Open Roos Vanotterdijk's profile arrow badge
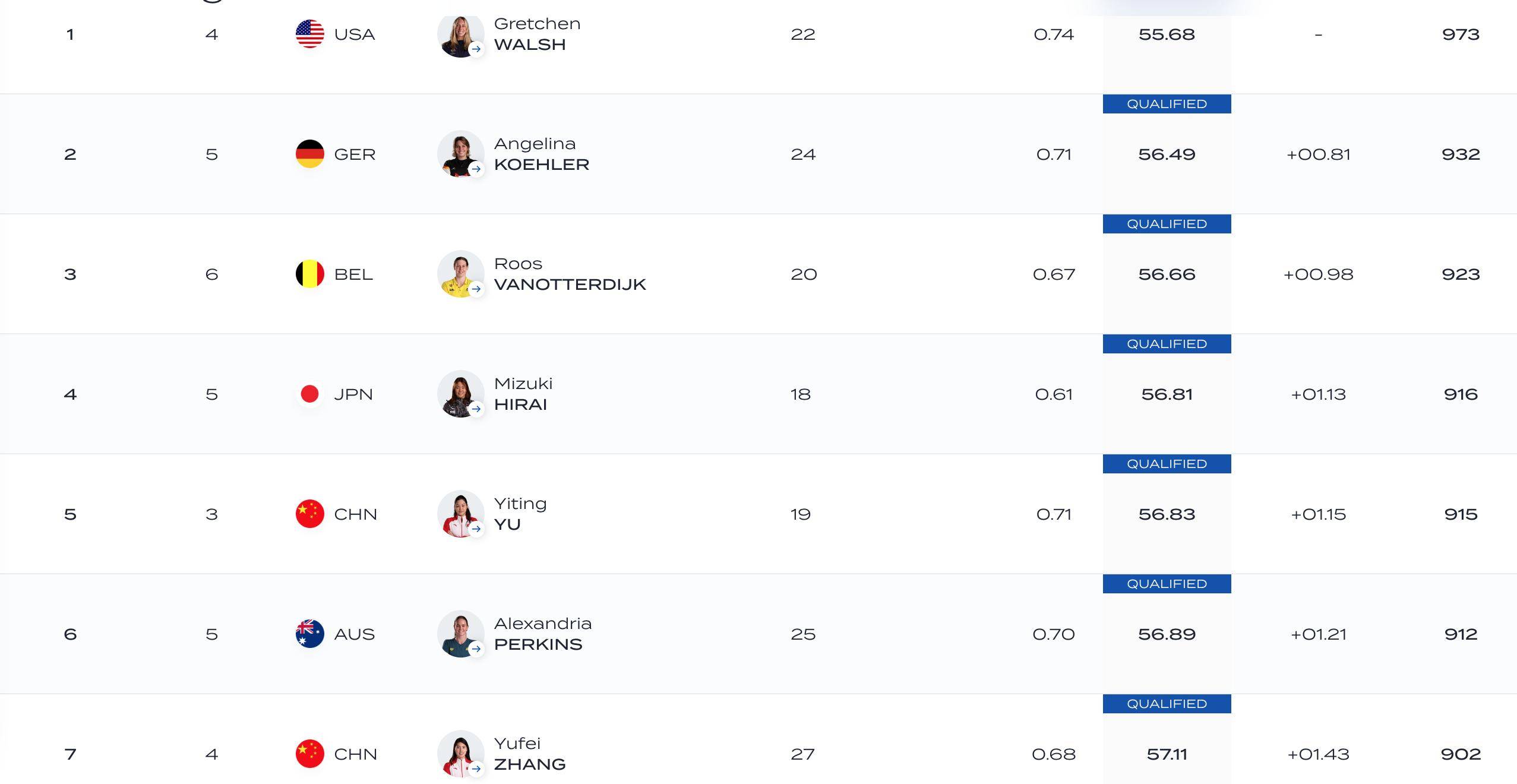 tap(476, 289)
